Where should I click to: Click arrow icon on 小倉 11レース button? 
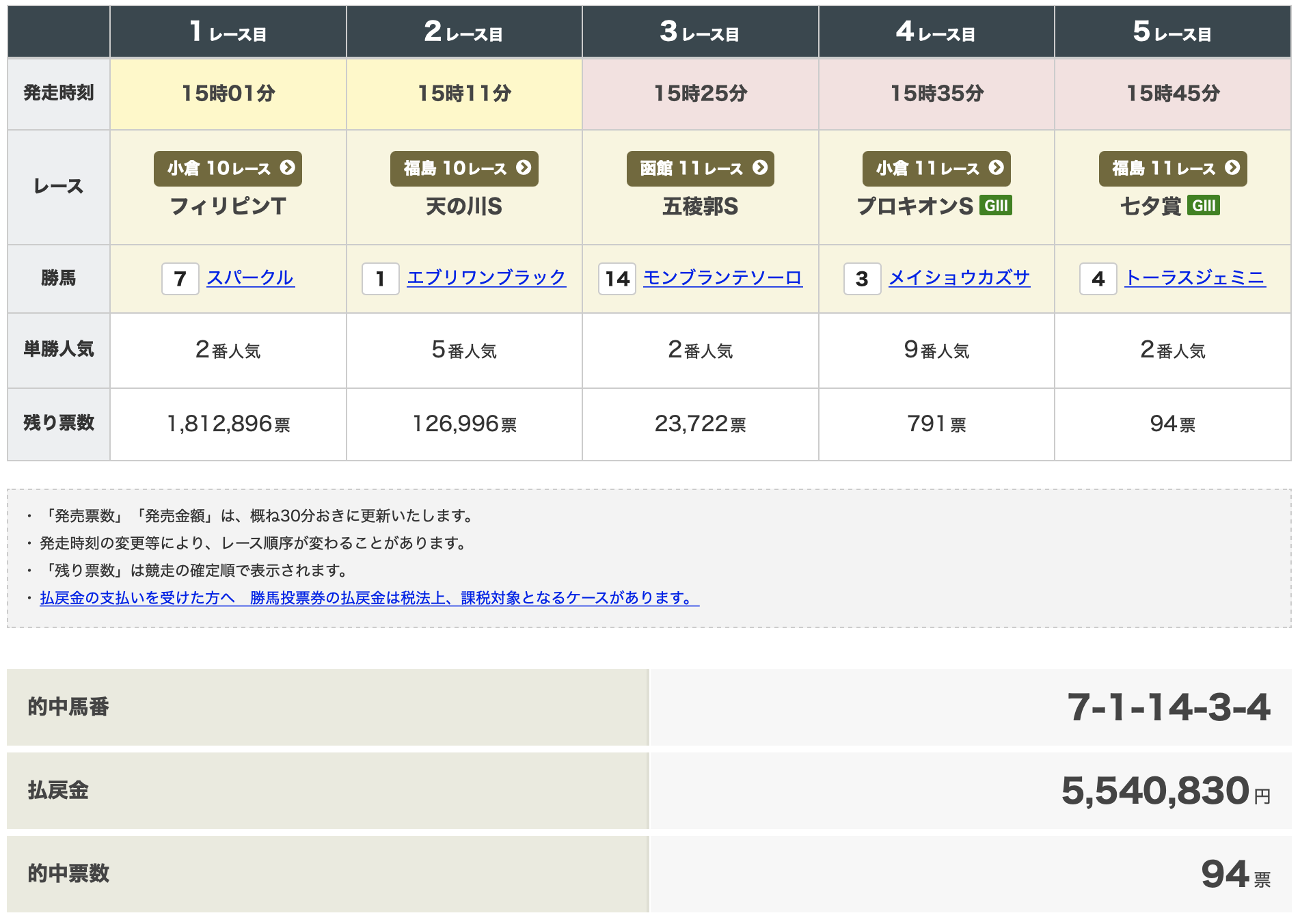tap(997, 167)
